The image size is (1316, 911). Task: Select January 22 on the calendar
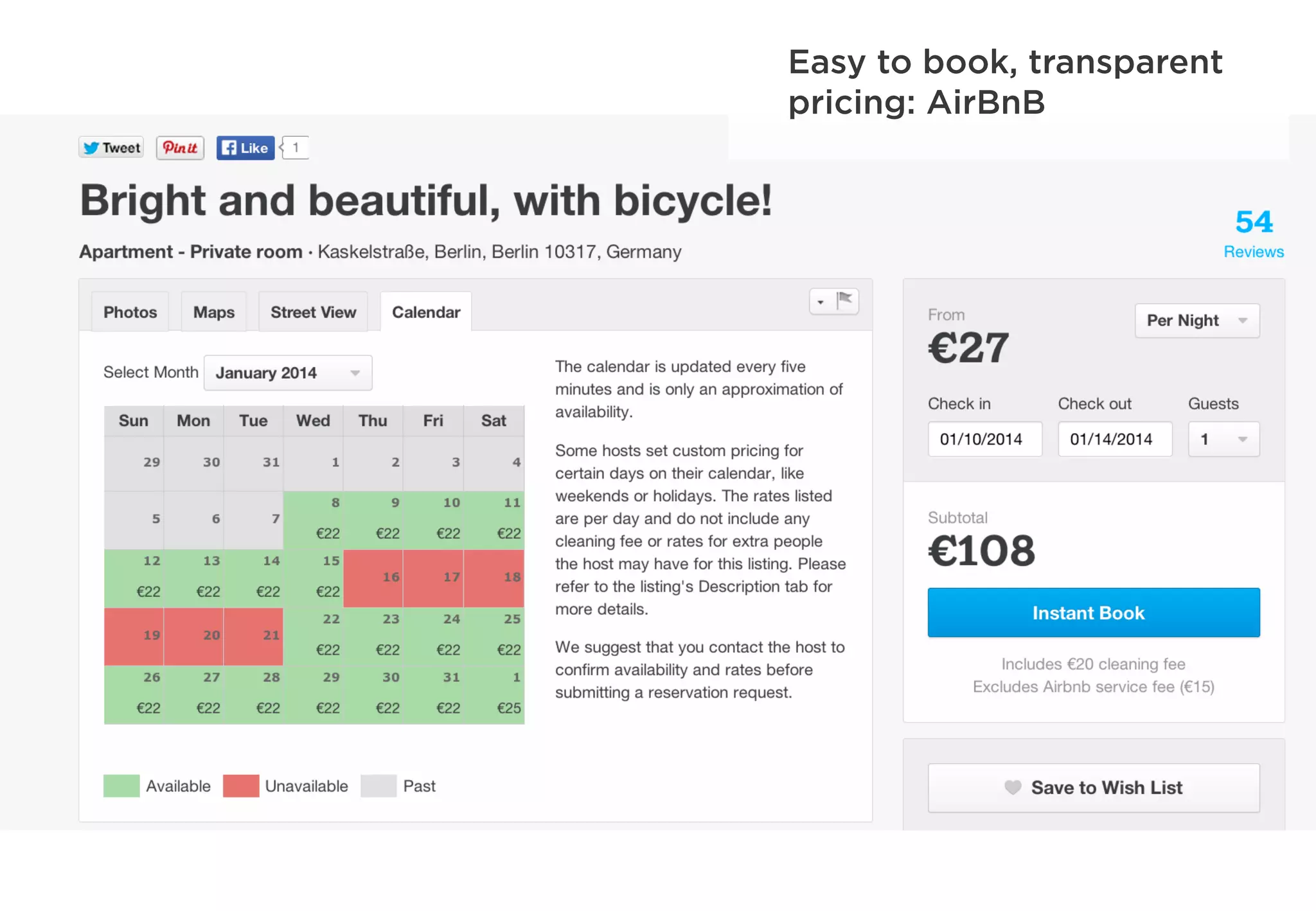point(313,637)
